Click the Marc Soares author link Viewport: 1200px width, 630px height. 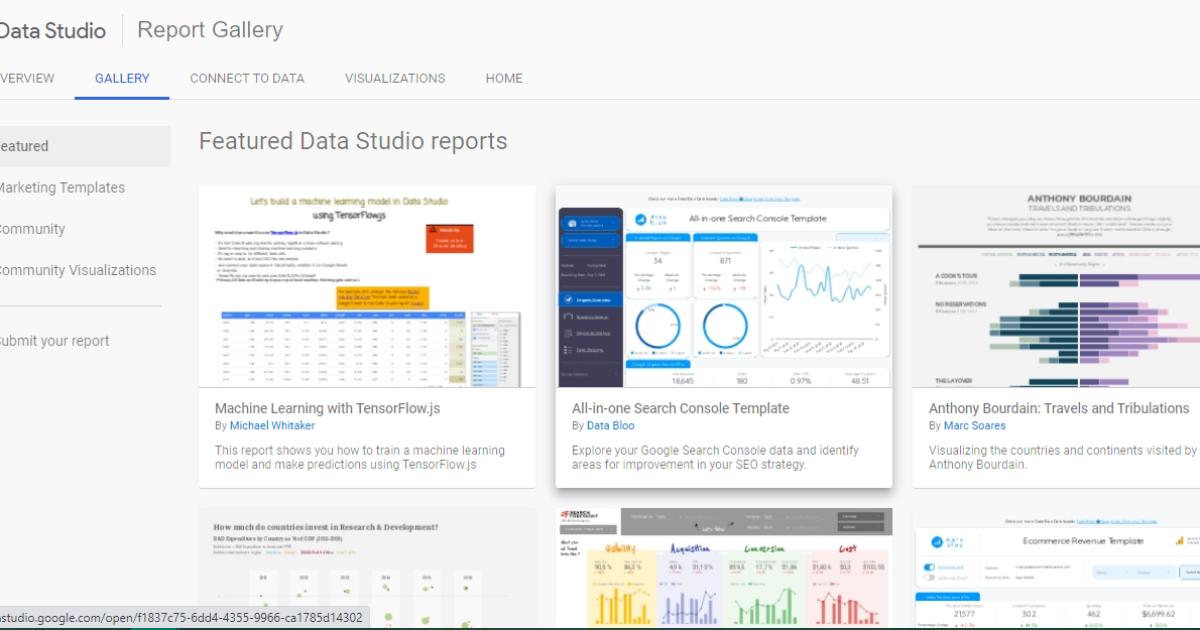pyautogui.click(x=974, y=425)
